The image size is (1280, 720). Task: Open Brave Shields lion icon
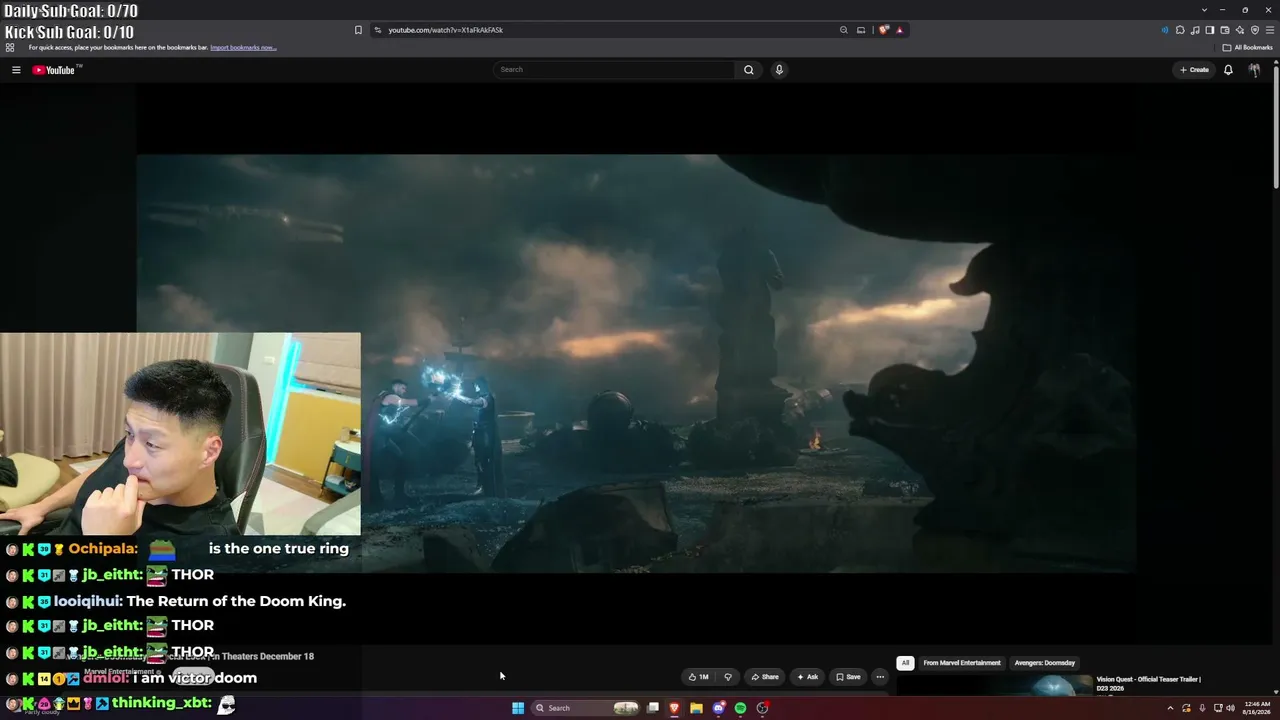coord(883,30)
